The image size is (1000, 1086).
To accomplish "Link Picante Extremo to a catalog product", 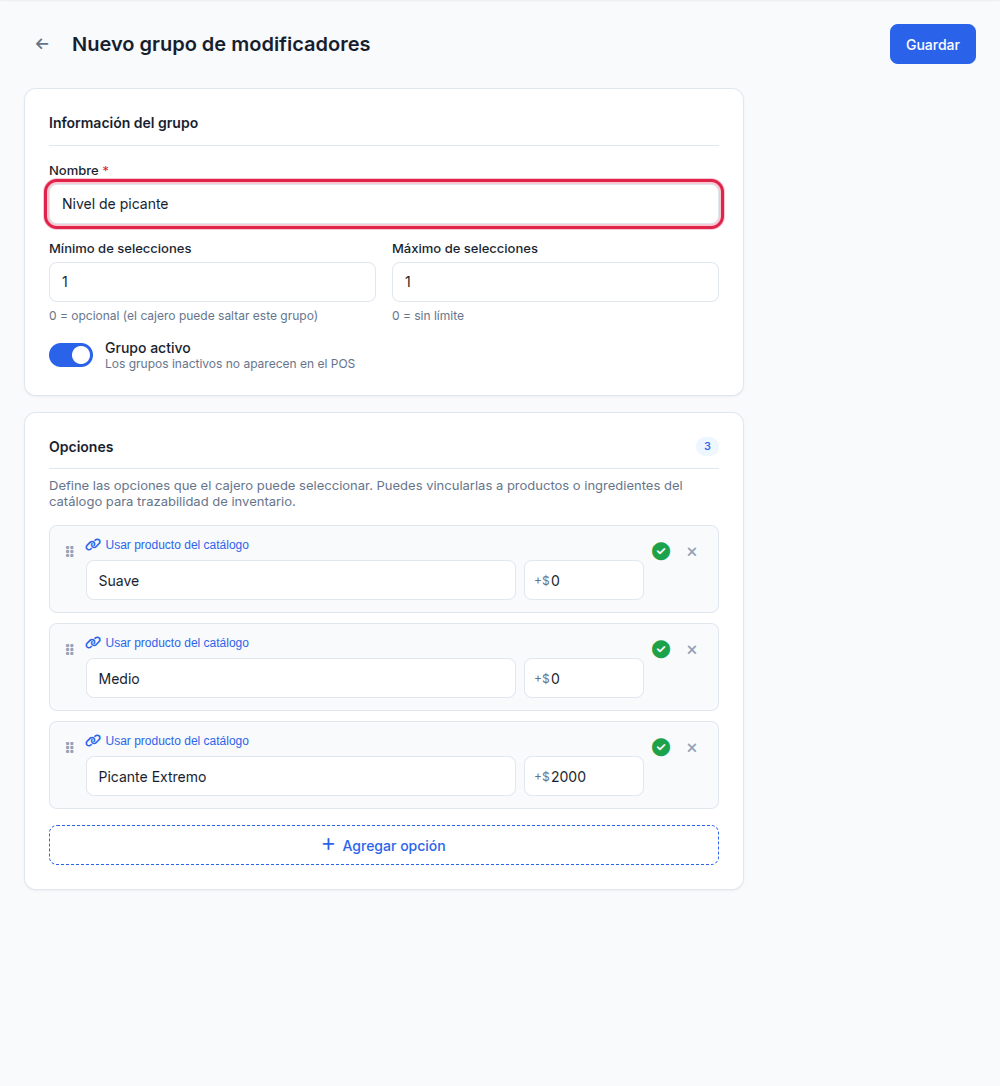I will pyautogui.click(x=177, y=741).
